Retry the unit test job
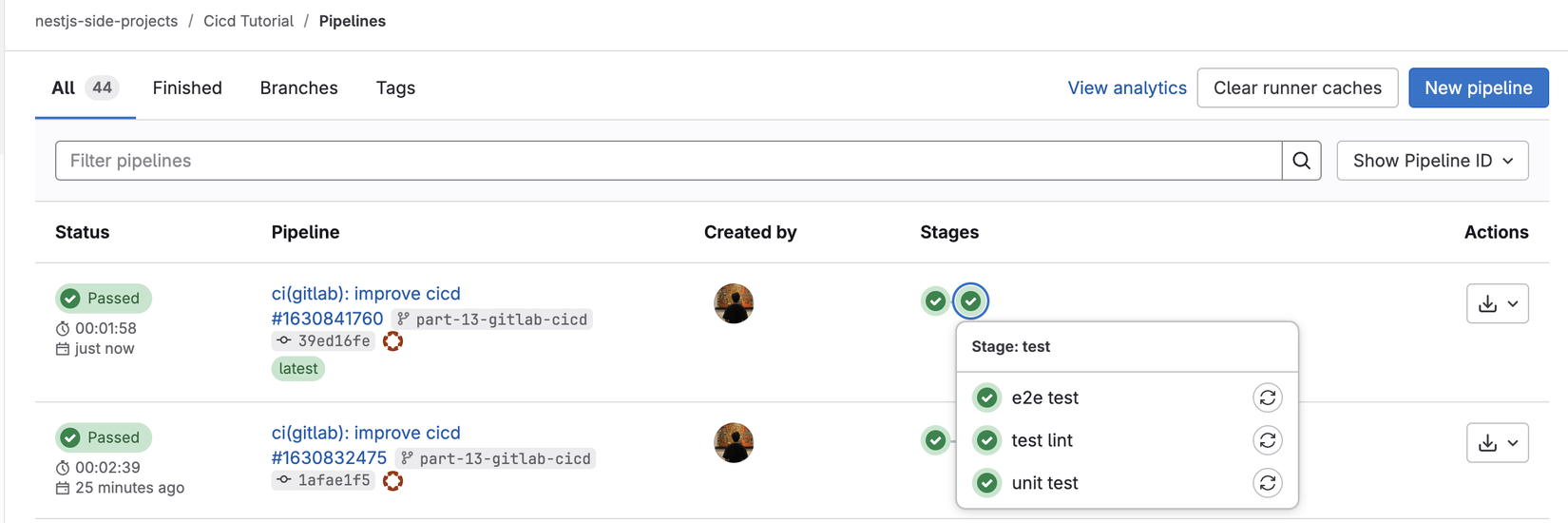This screenshot has width=1568, height=523. pos(1267,483)
